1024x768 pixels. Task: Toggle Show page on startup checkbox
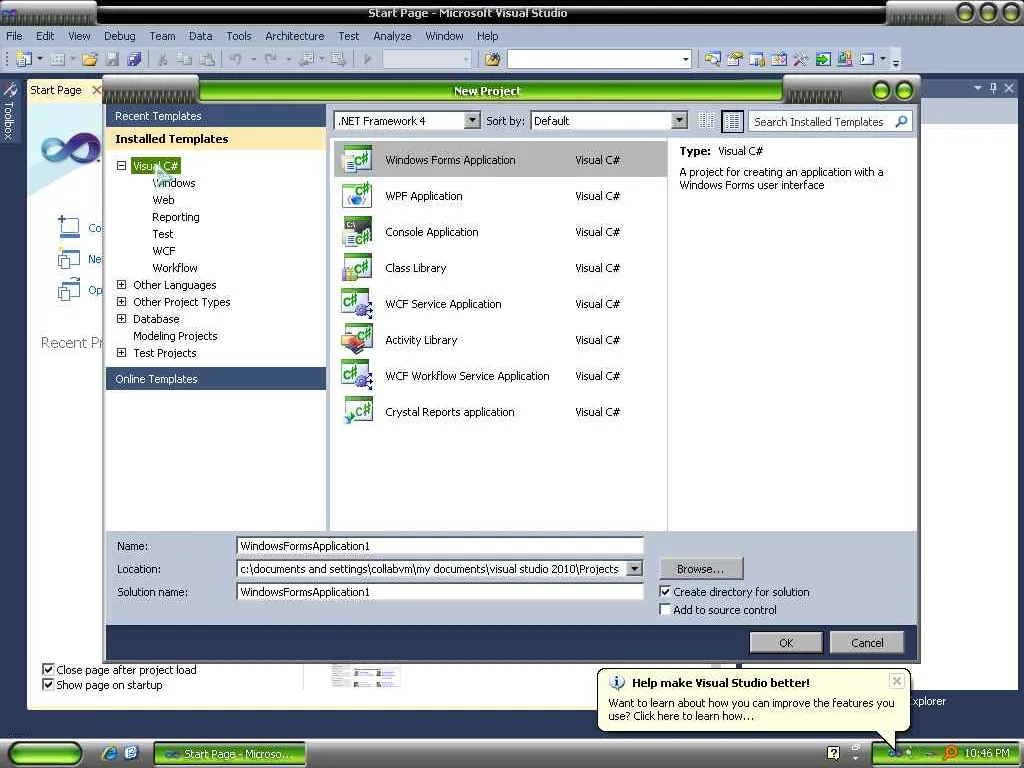[x=48, y=684]
